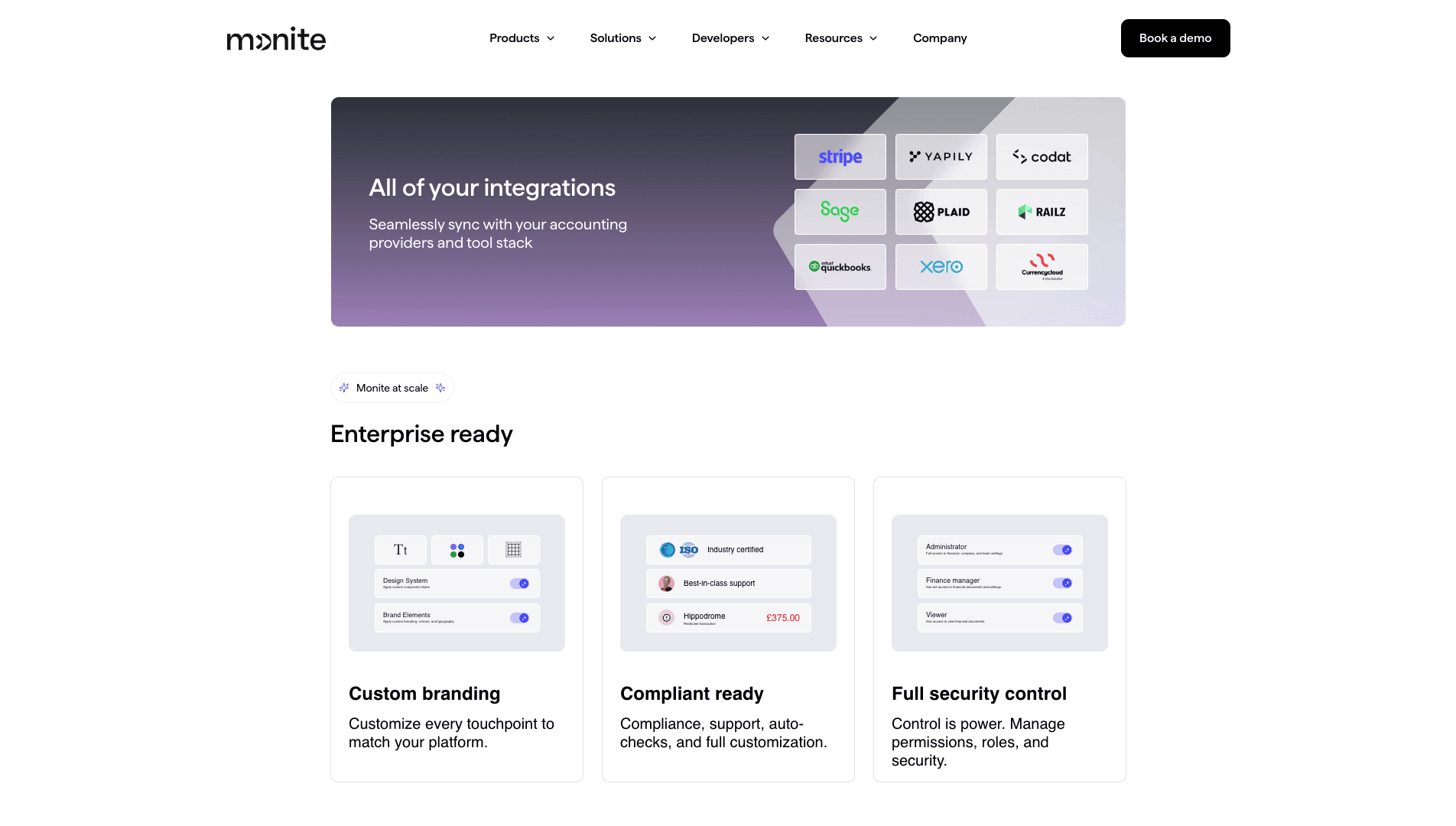Open the Codat integration tile

click(1042, 157)
